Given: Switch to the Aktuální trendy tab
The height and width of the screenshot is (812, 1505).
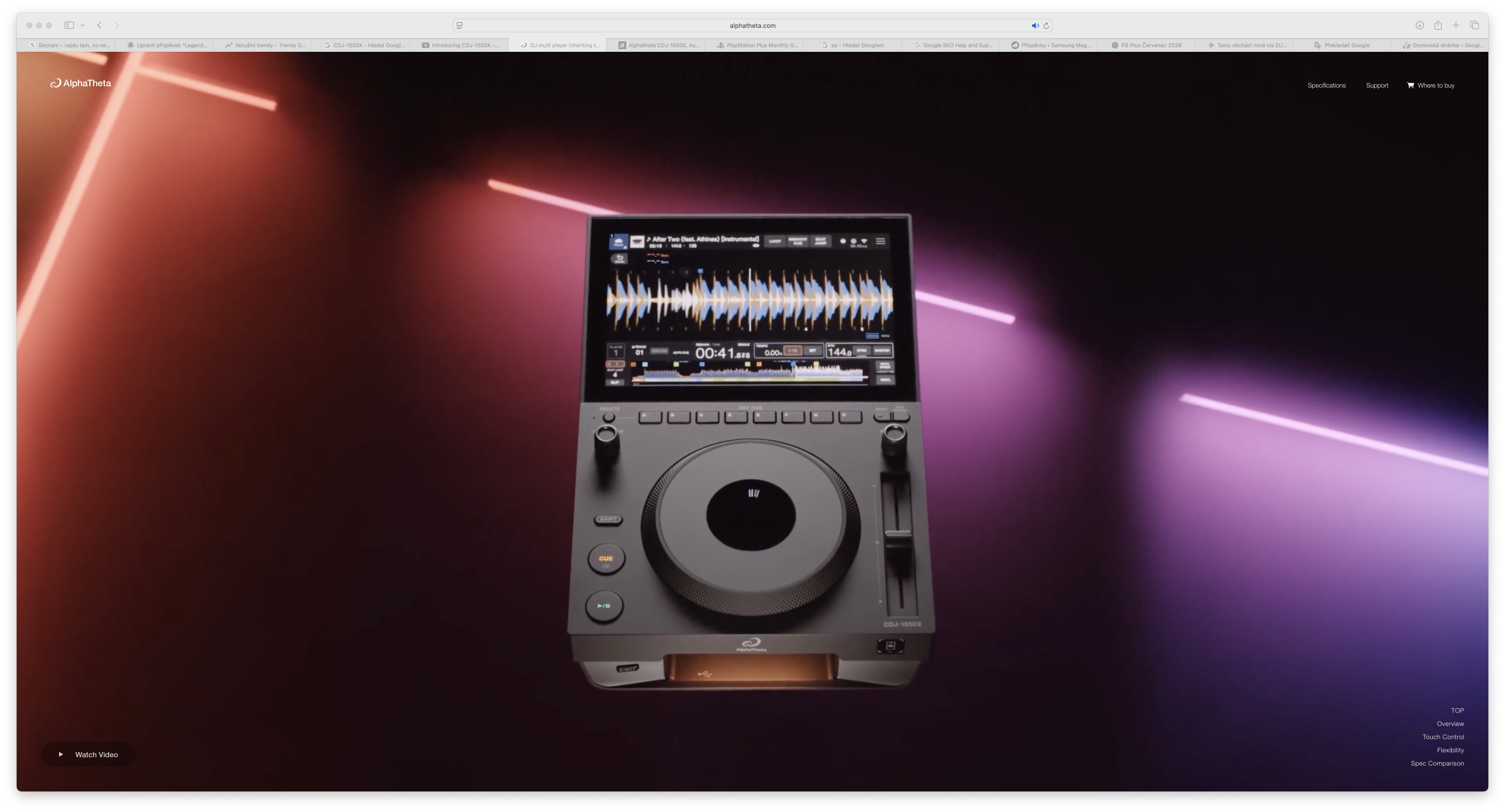Looking at the screenshot, I should pos(262,45).
